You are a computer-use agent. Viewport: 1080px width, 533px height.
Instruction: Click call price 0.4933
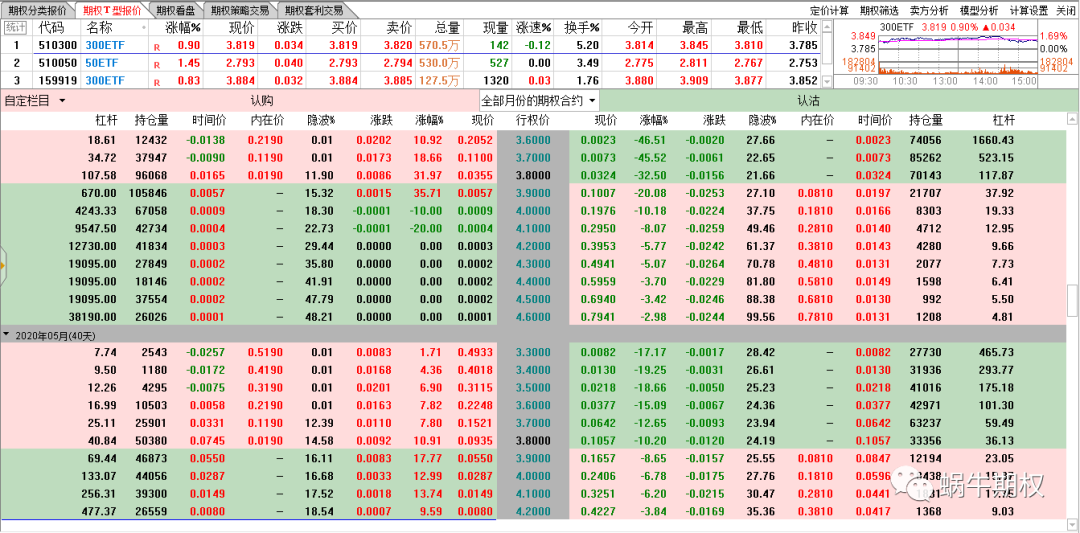(x=477, y=353)
